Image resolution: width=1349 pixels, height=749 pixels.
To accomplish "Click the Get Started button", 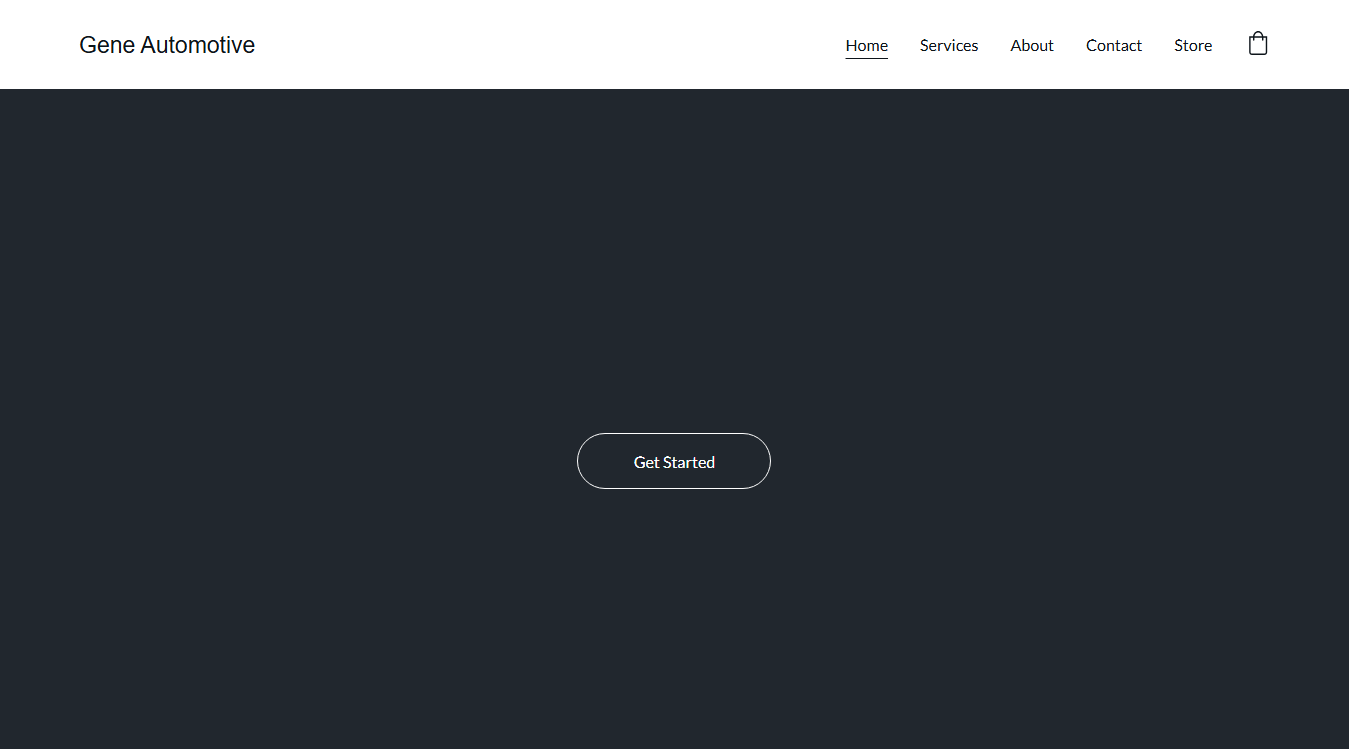I will [x=674, y=461].
